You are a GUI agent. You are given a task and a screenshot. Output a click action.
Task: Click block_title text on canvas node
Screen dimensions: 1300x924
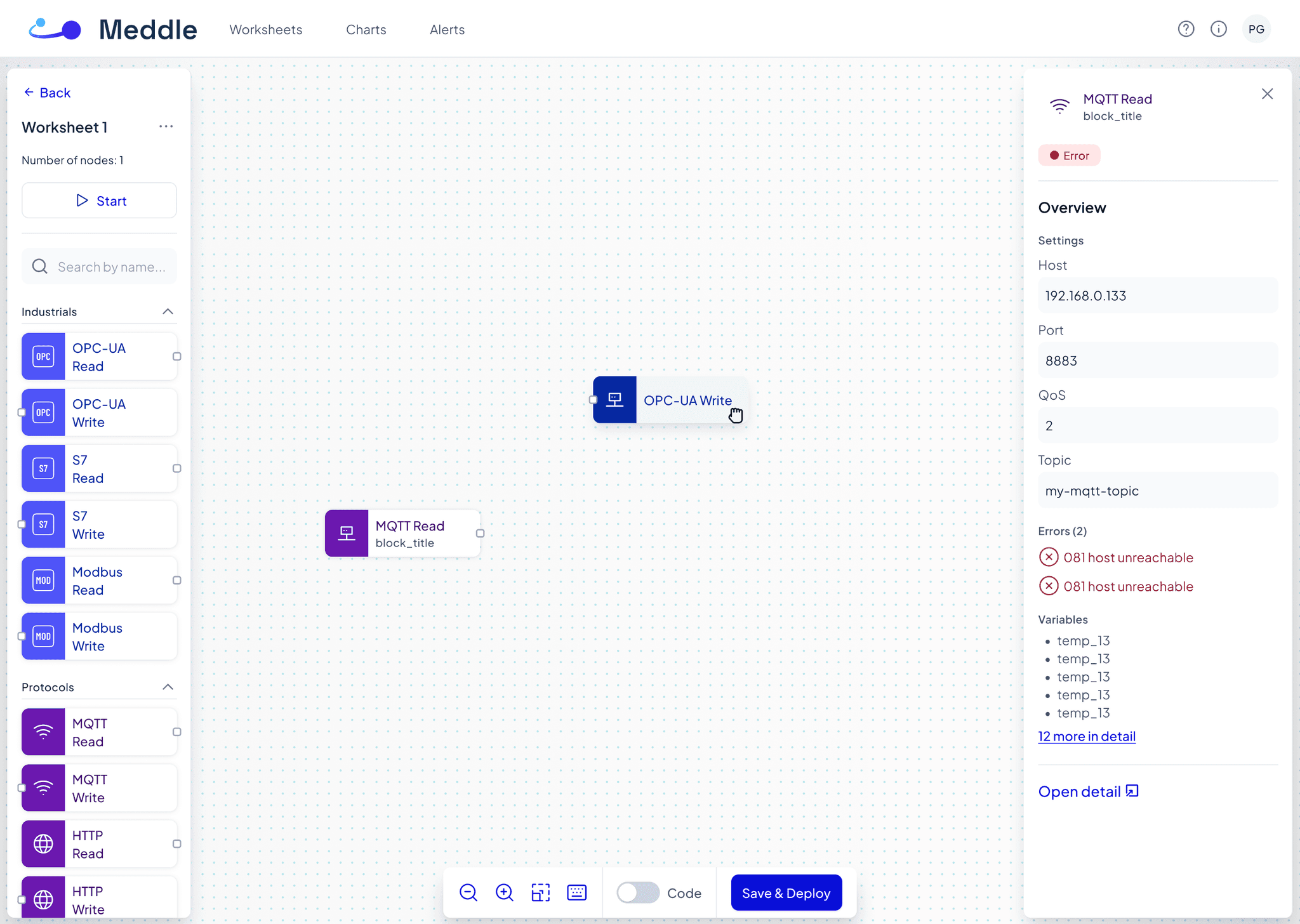(x=405, y=543)
